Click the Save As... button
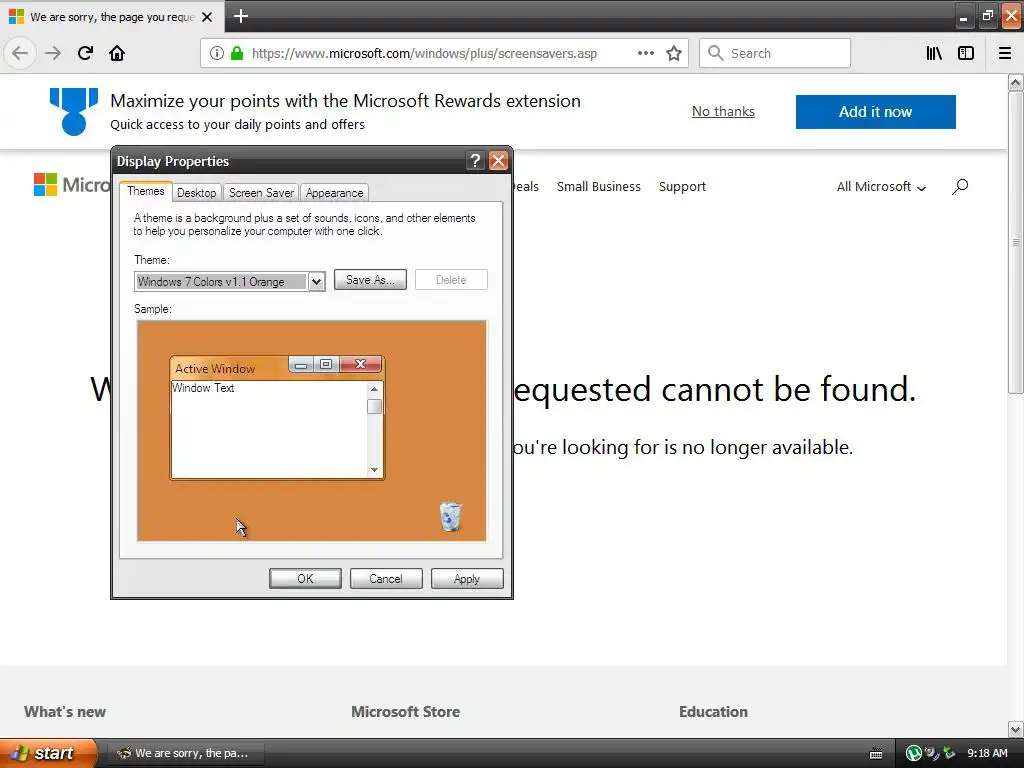 click(370, 280)
